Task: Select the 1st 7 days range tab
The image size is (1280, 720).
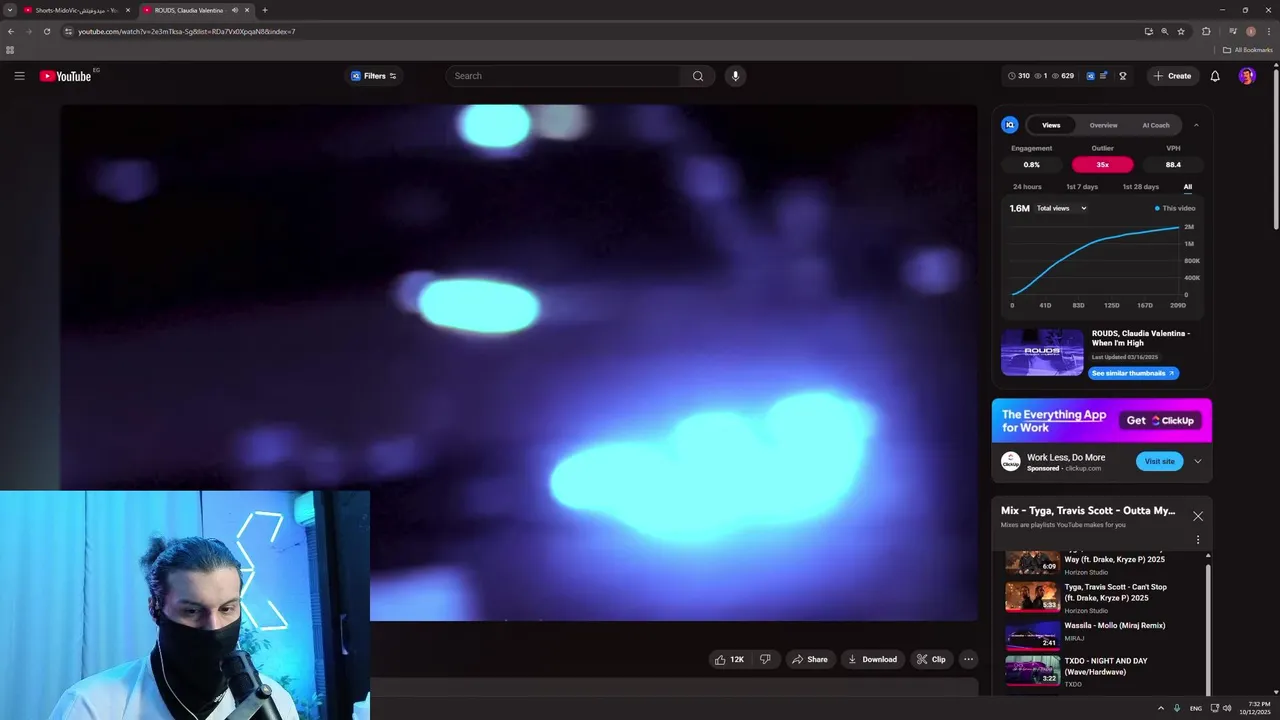Action: click(x=1082, y=187)
